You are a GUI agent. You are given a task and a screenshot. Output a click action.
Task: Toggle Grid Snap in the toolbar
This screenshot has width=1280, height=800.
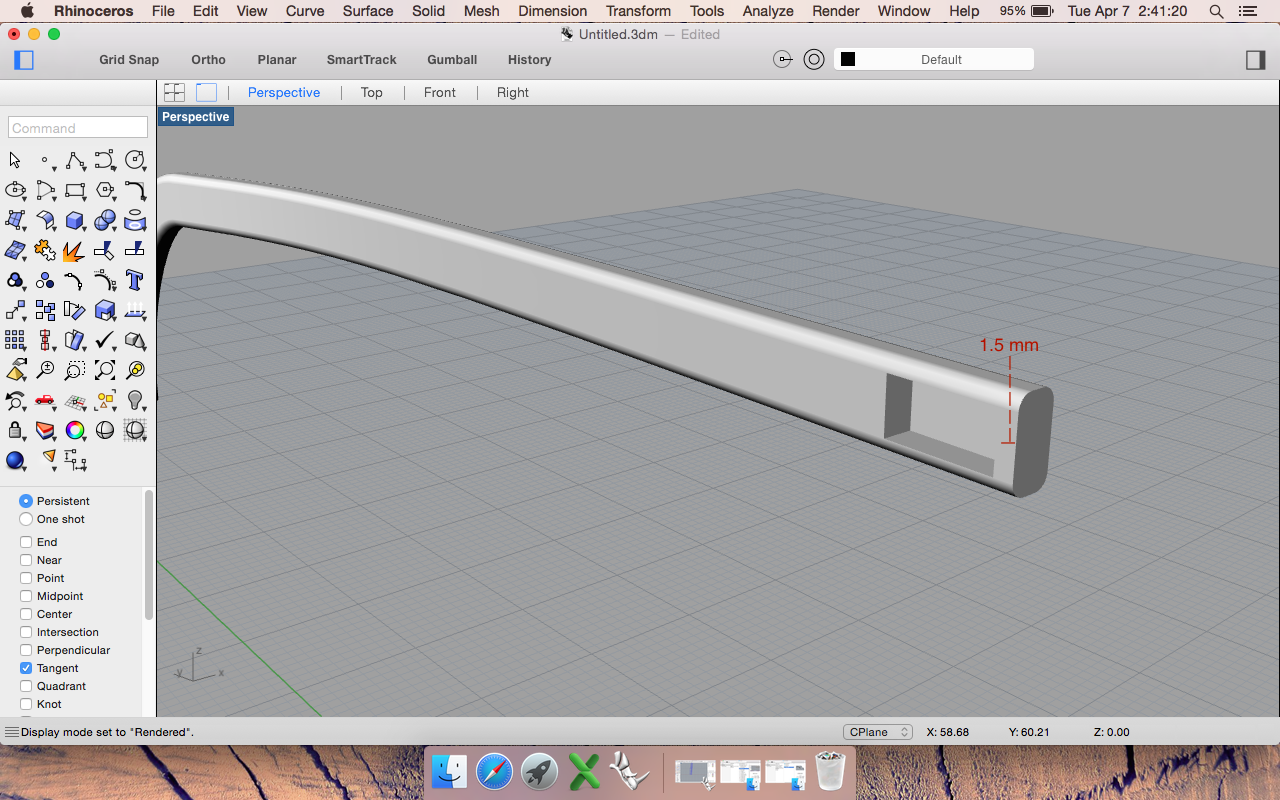(128, 60)
